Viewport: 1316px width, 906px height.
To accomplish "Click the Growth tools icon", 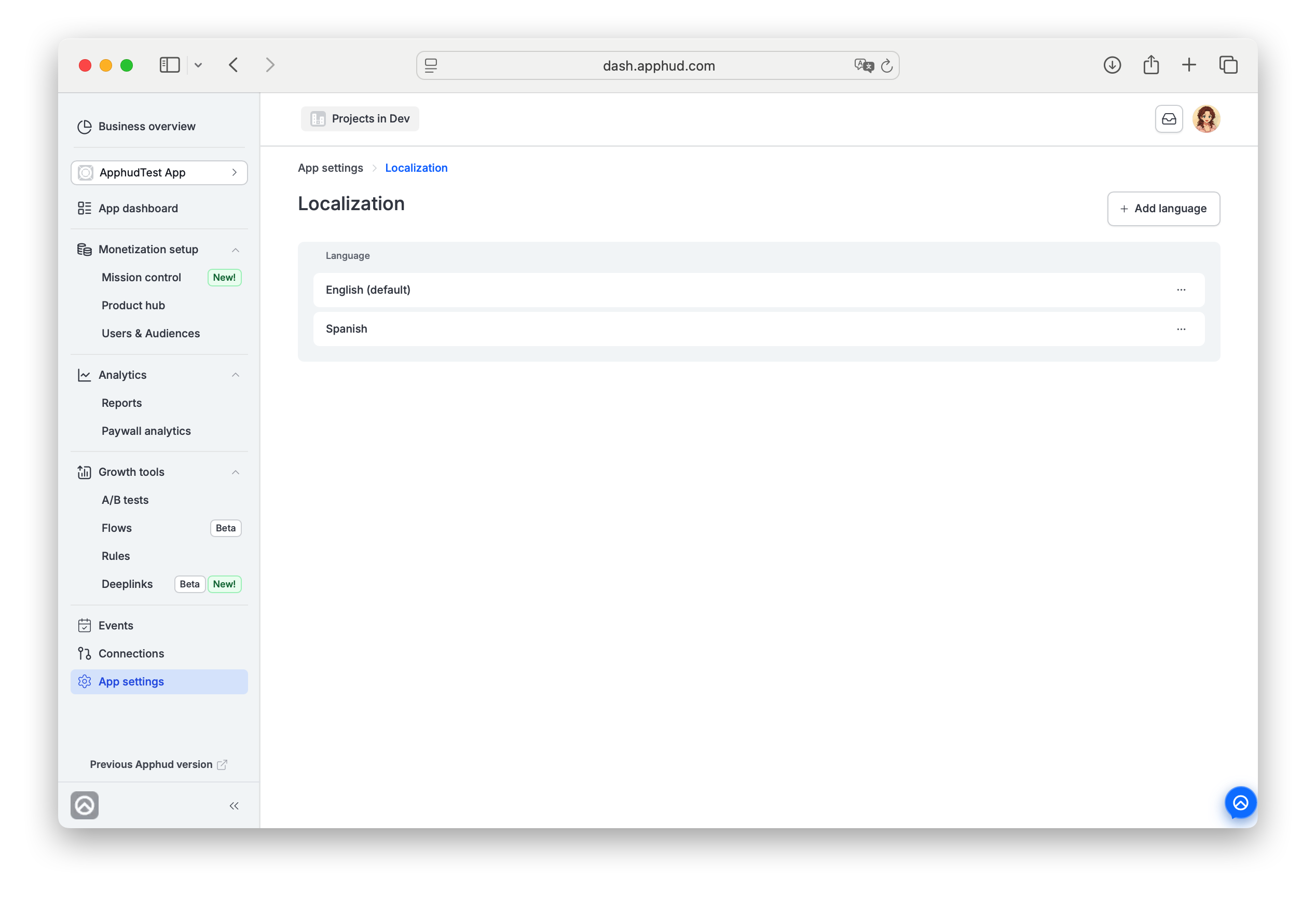I will 85,472.
